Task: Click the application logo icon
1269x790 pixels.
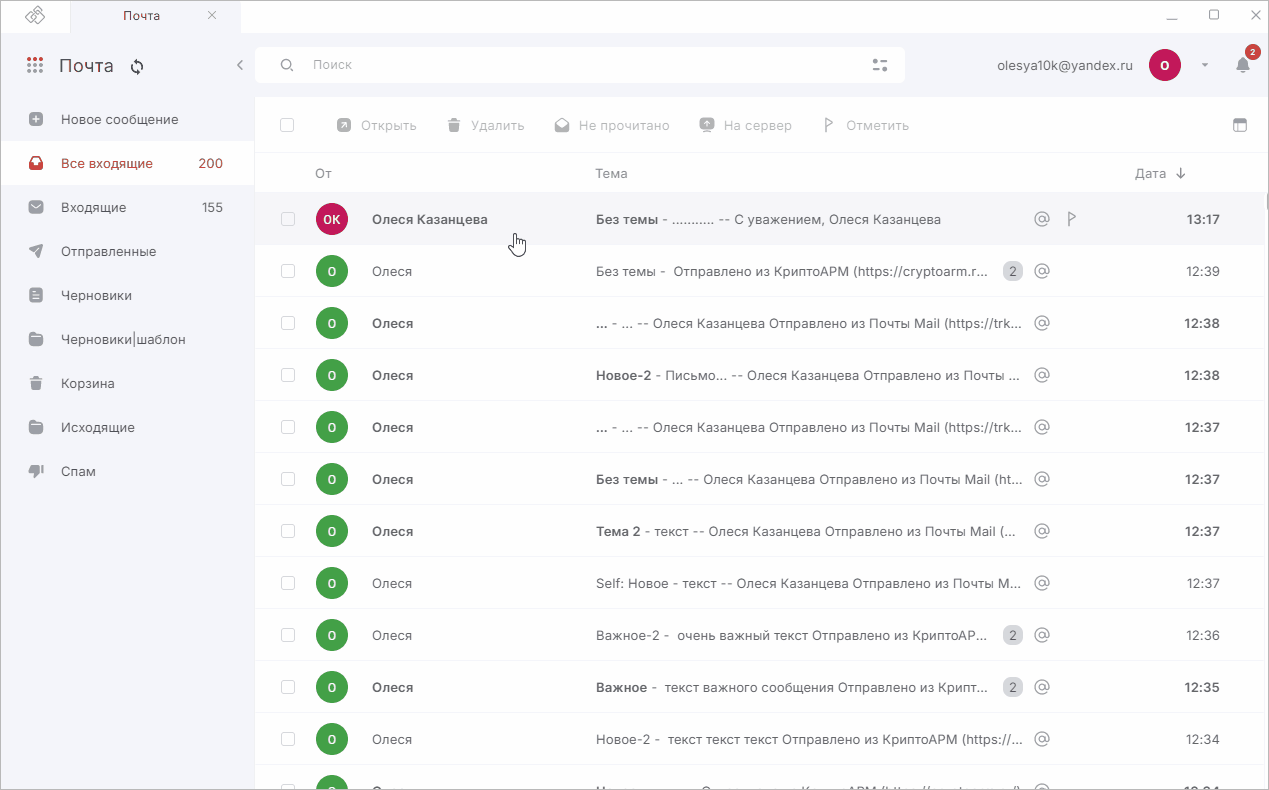Action: pyautogui.click(x=35, y=15)
